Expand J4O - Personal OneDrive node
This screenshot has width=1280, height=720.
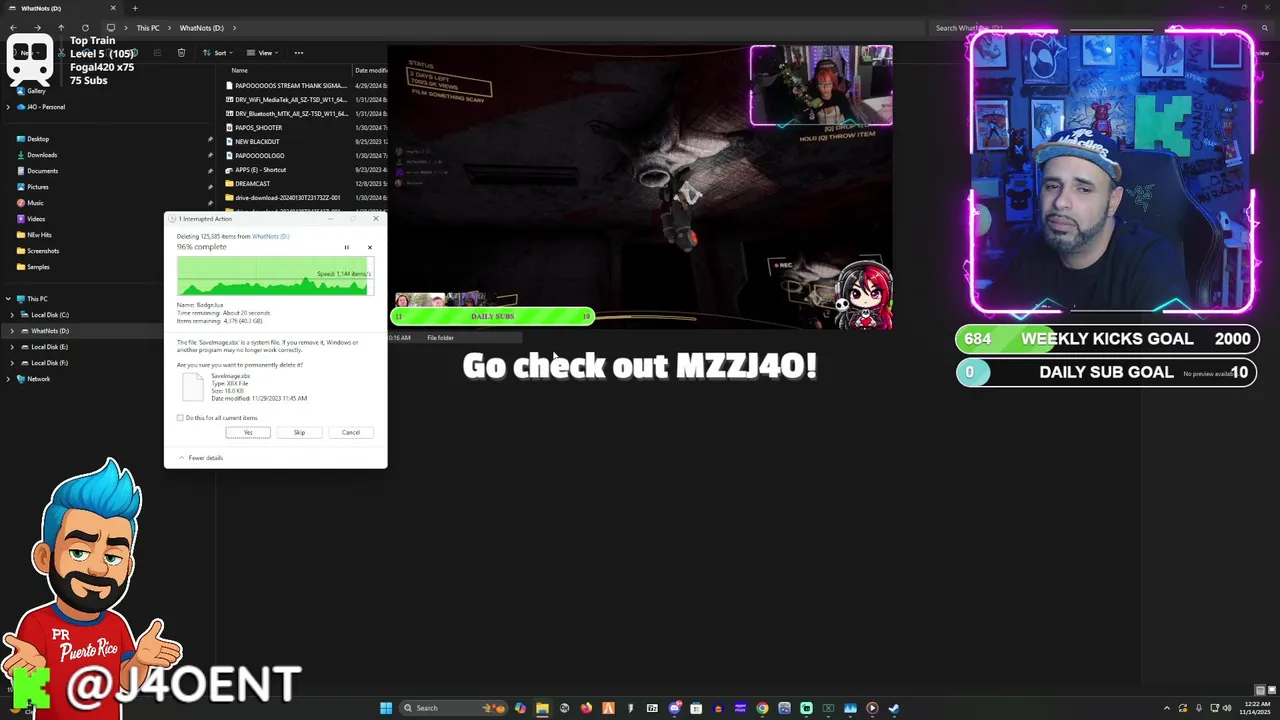click(8, 107)
